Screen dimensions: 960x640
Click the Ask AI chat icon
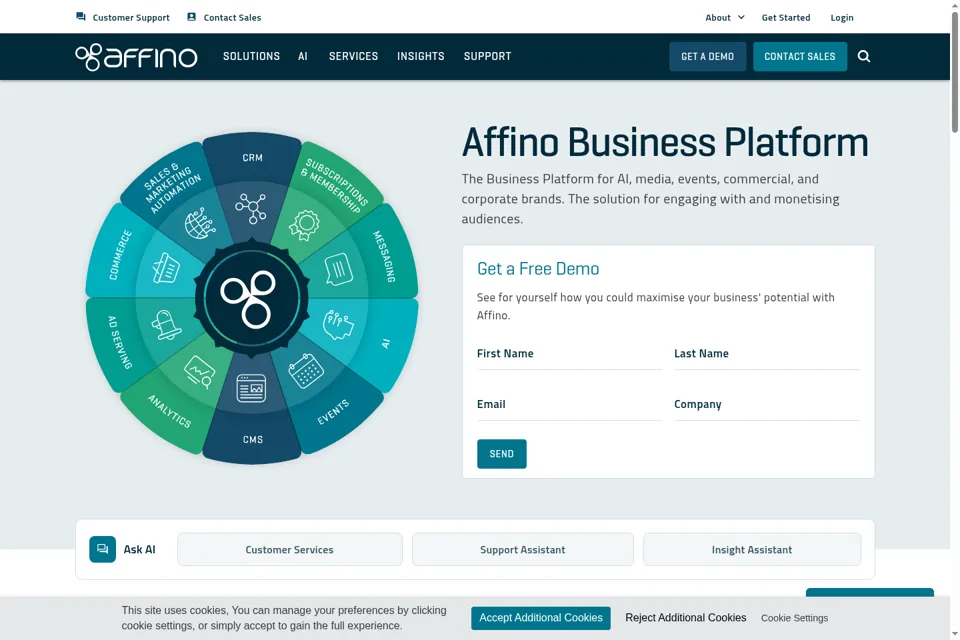tap(102, 549)
